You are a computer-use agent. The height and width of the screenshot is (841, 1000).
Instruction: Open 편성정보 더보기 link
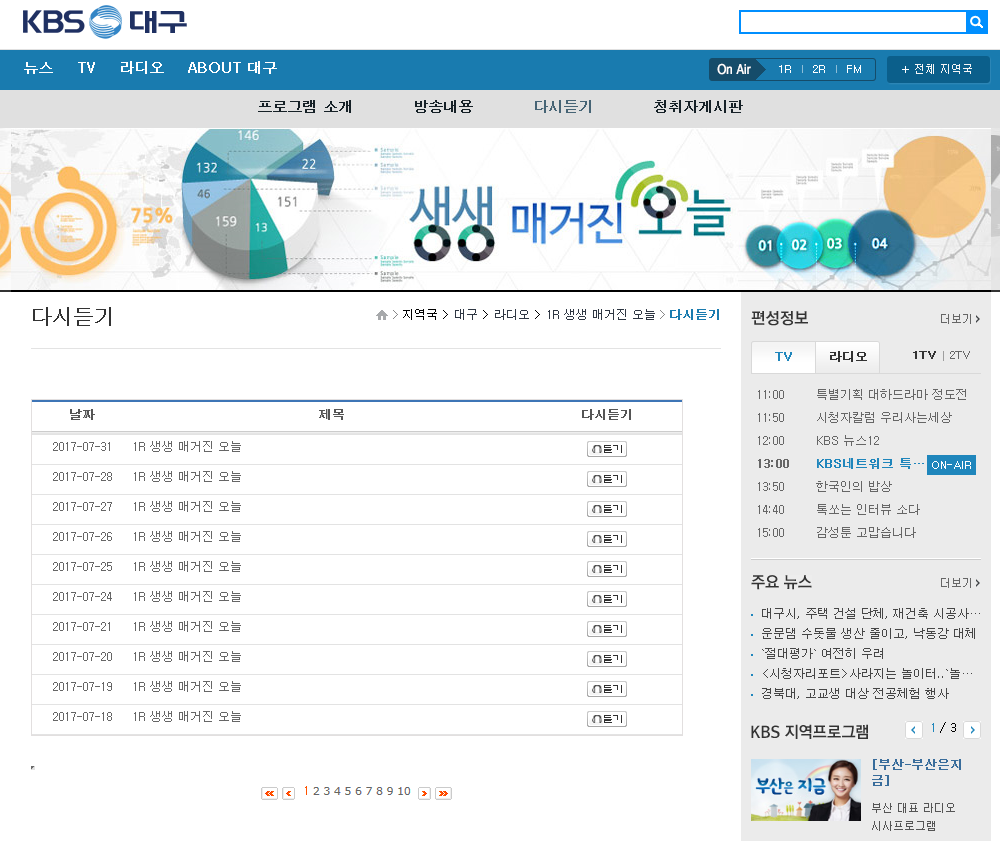pos(960,319)
